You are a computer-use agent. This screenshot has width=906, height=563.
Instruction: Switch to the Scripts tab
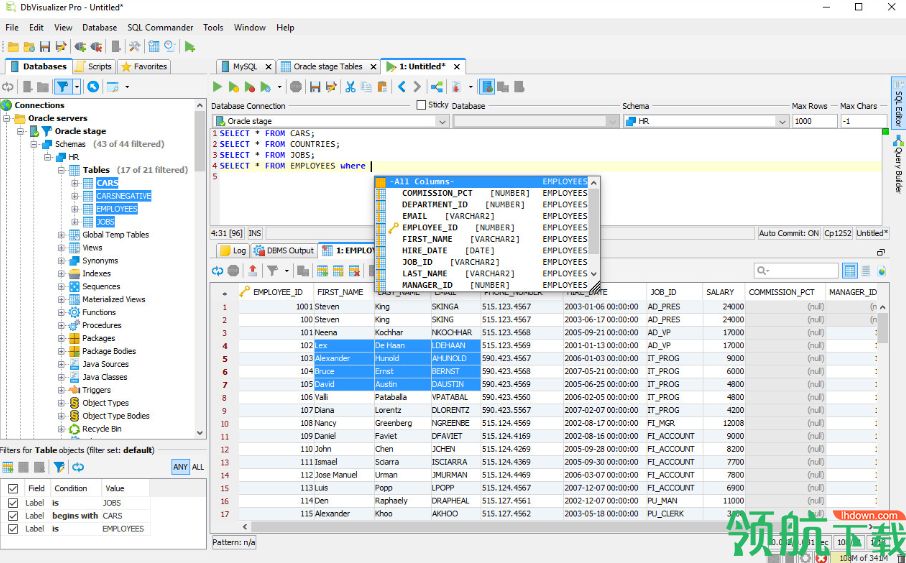click(x=94, y=66)
